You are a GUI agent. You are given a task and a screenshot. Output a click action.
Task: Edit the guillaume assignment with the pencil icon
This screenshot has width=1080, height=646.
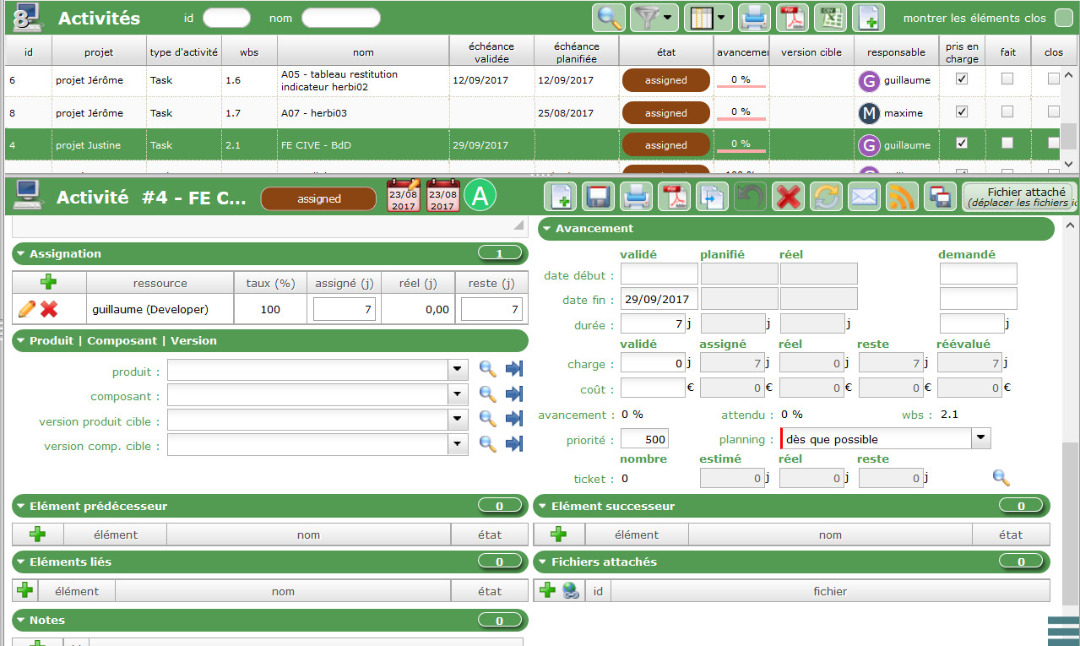click(27, 310)
